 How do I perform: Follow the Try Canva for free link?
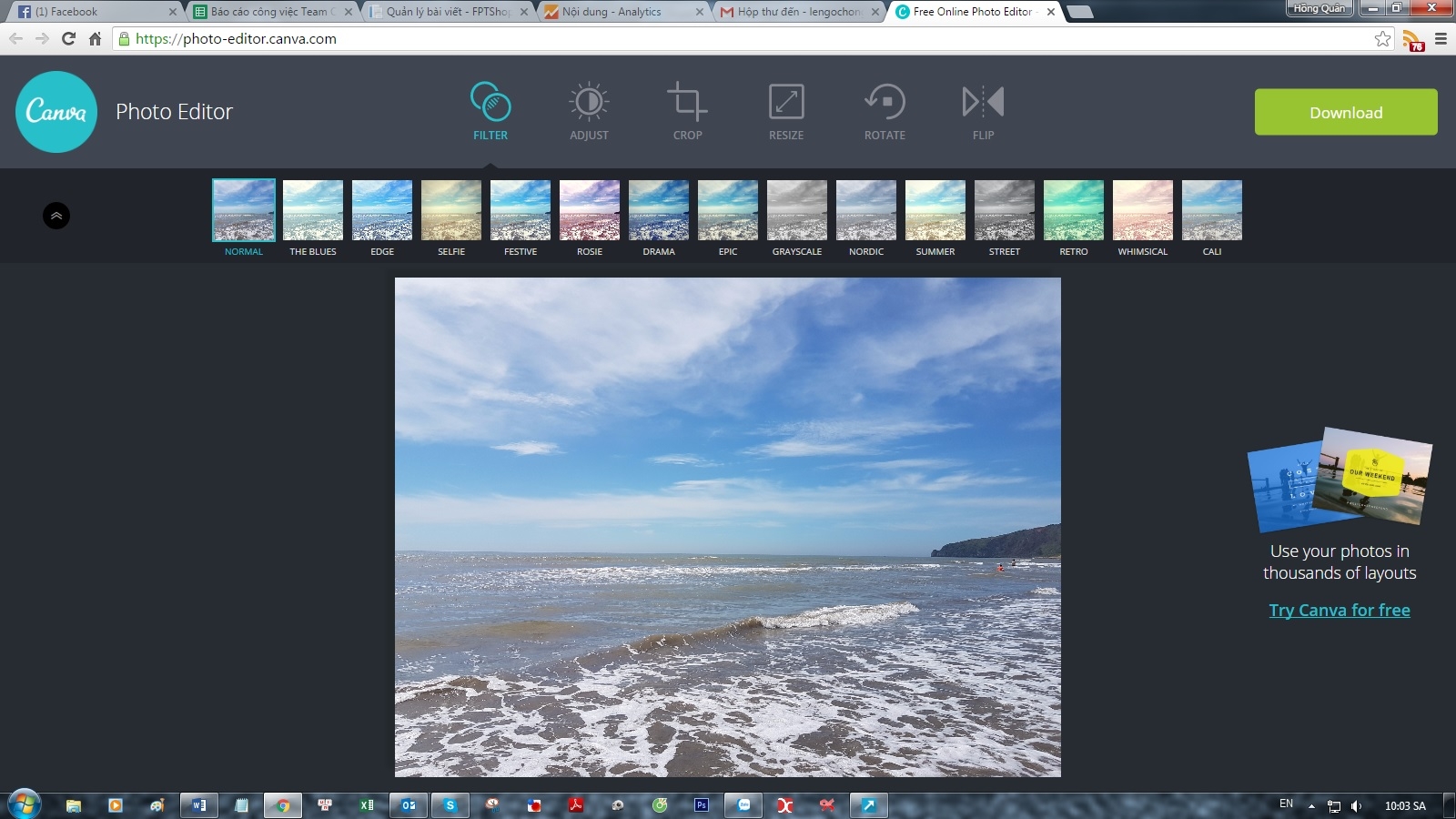1340,610
